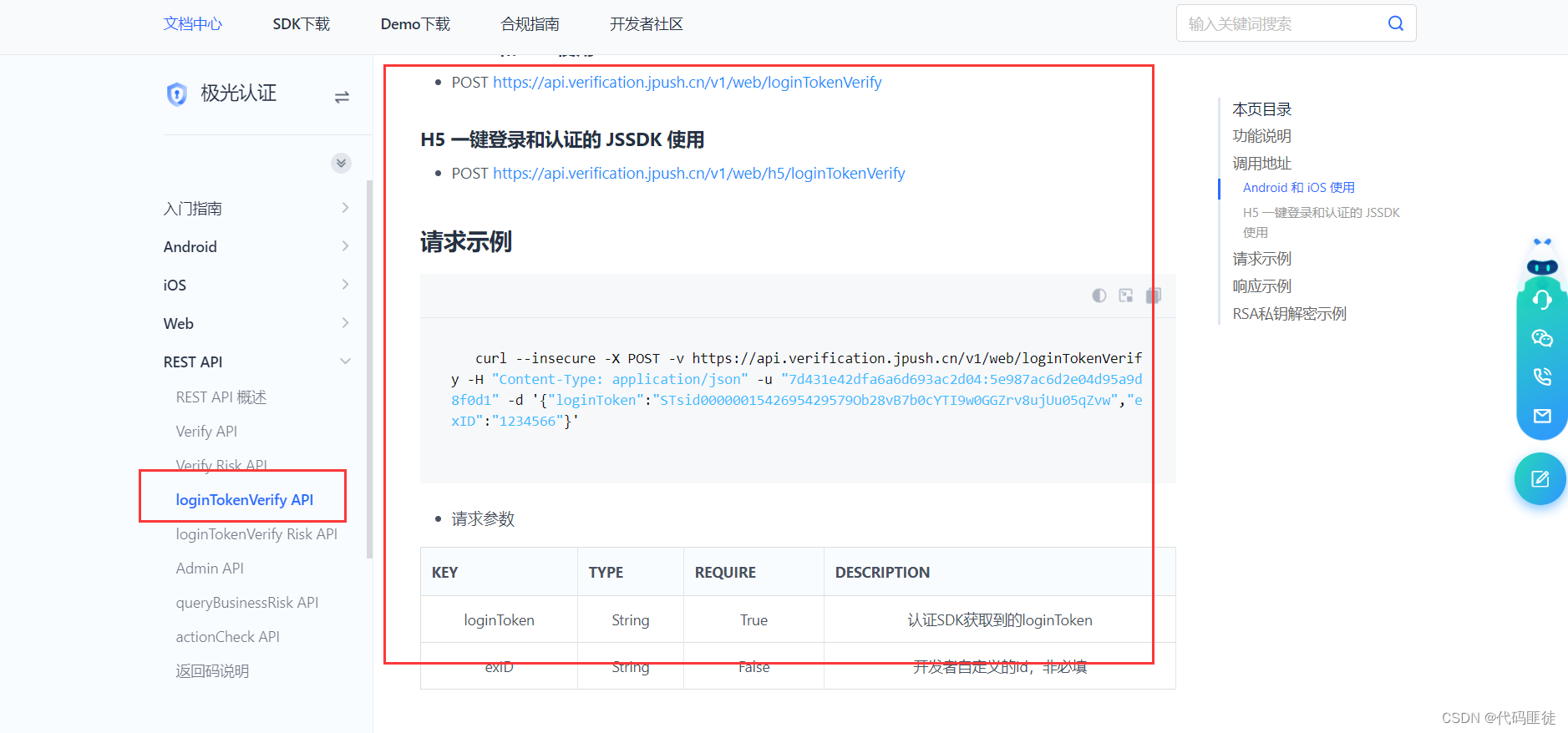Collapse sidebar with circular down-chevron
Viewport: 1568px width, 733px height.
(x=341, y=163)
